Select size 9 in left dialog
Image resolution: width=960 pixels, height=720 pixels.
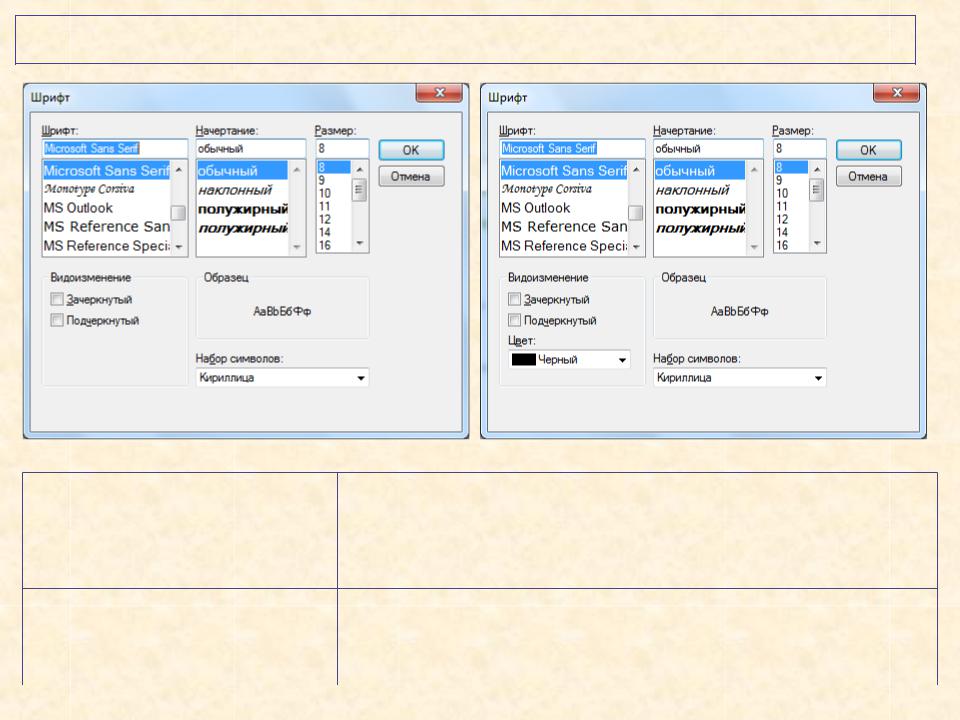pos(334,181)
